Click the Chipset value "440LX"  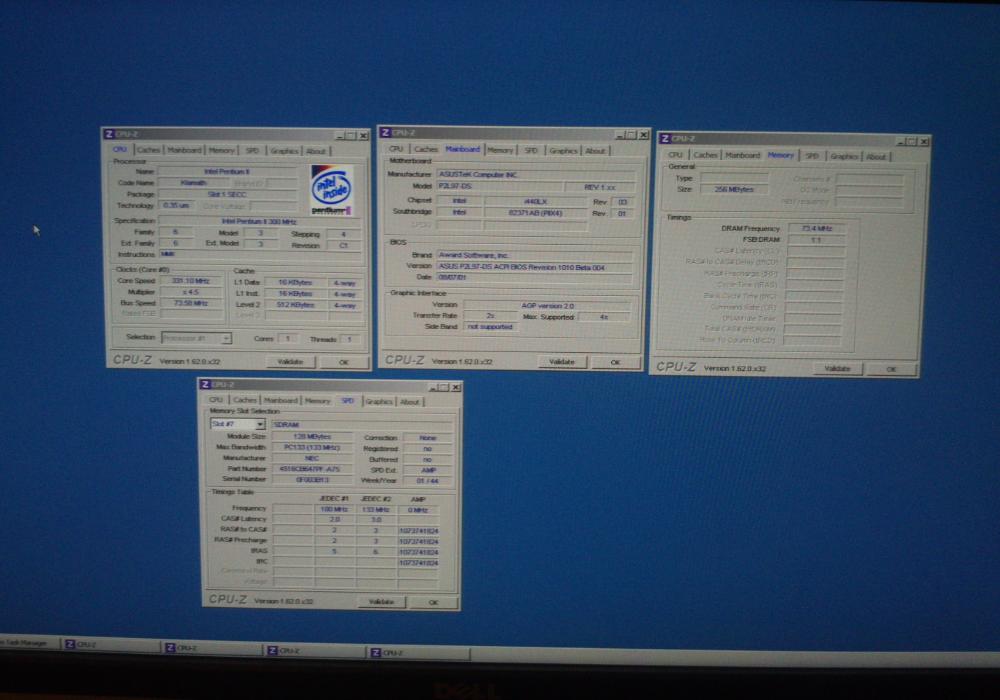click(536, 201)
